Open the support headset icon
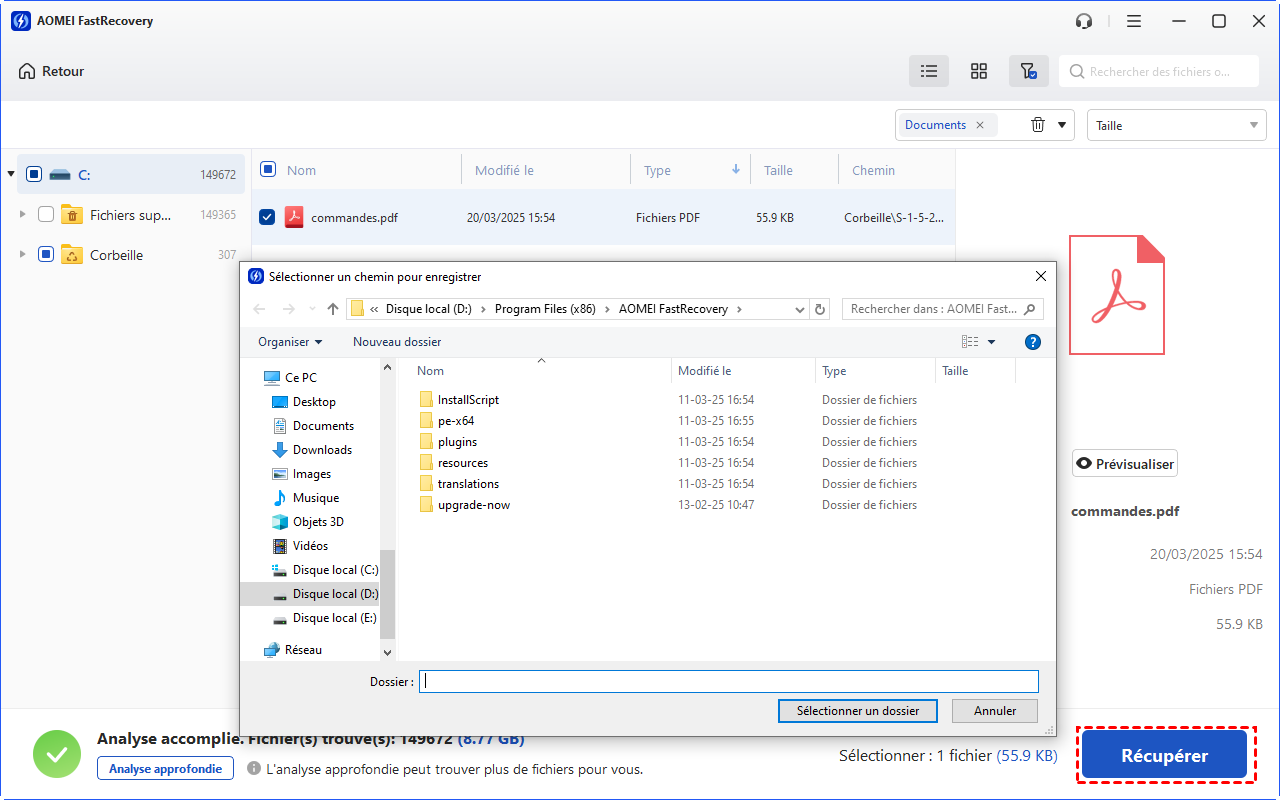 pyautogui.click(x=1084, y=21)
